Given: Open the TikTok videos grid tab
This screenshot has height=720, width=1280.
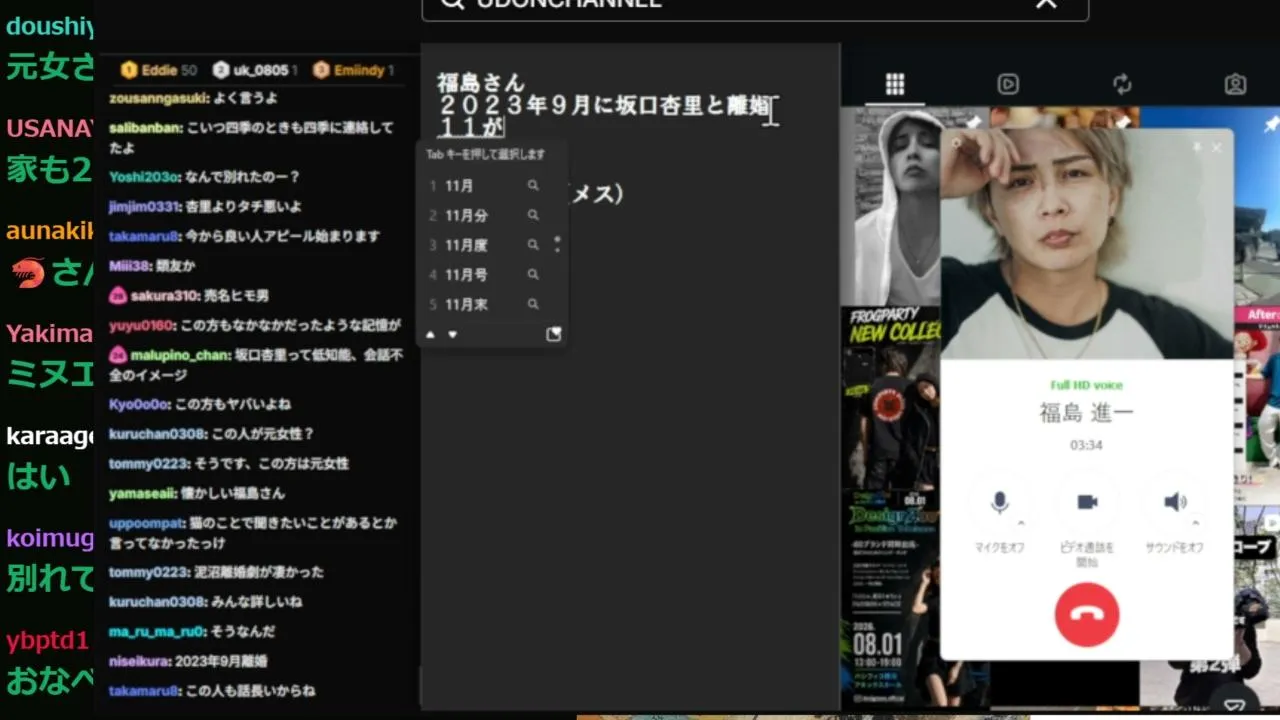Looking at the screenshot, I should pos(895,85).
